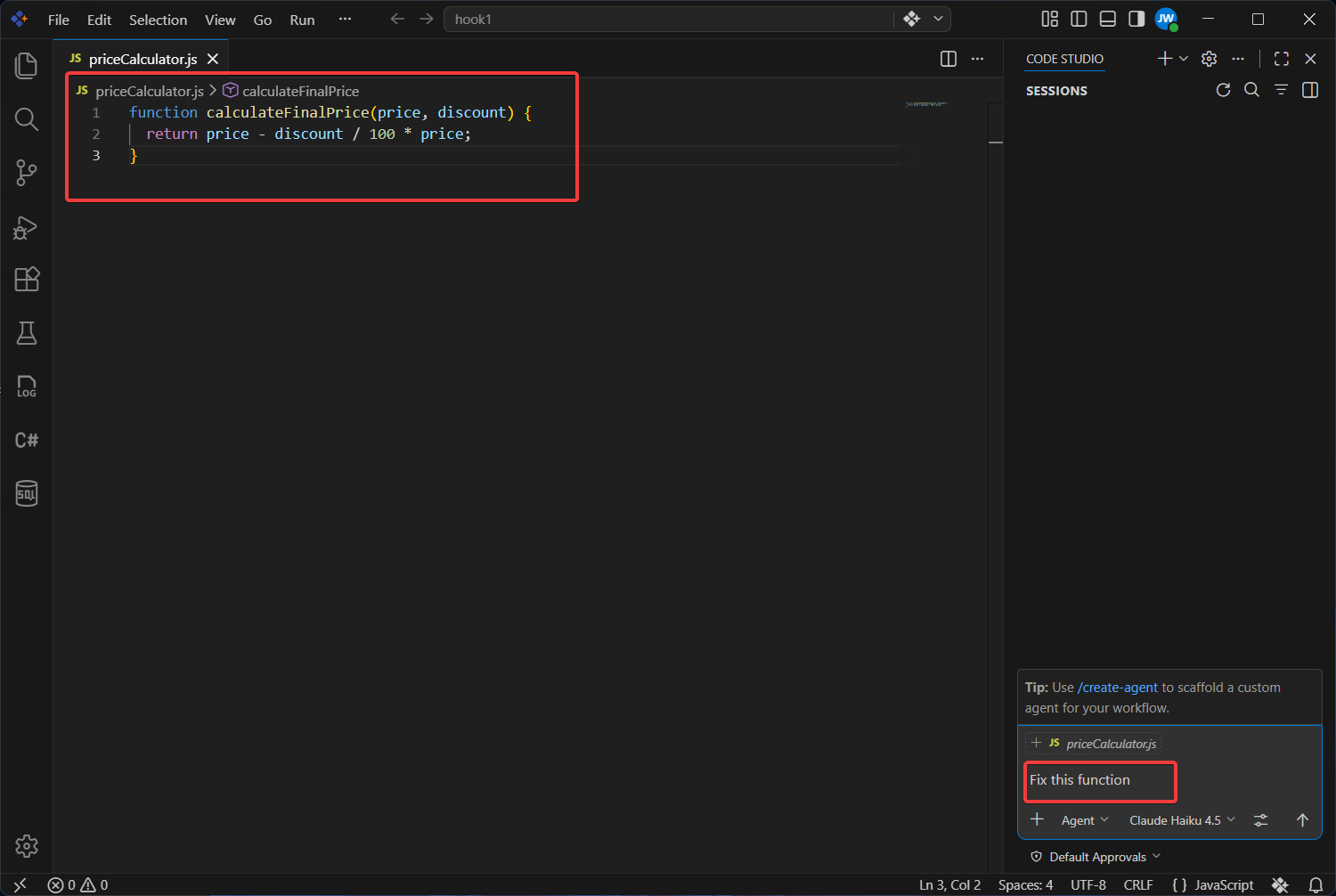Click the chat input with "Fix this function"
Image resolution: width=1336 pixels, height=896 pixels.
tap(1169, 780)
